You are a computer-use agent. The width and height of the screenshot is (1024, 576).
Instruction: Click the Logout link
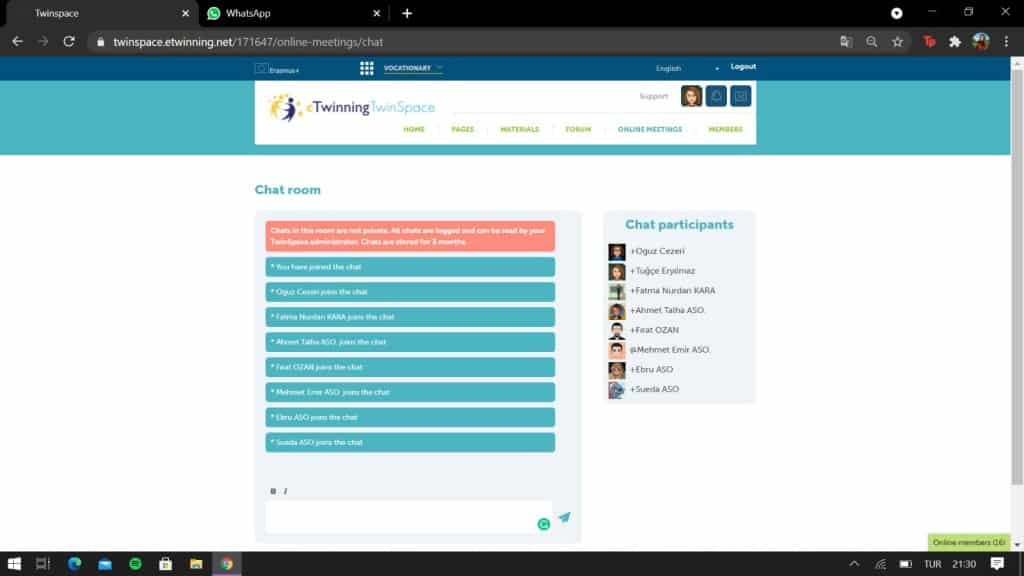point(743,67)
